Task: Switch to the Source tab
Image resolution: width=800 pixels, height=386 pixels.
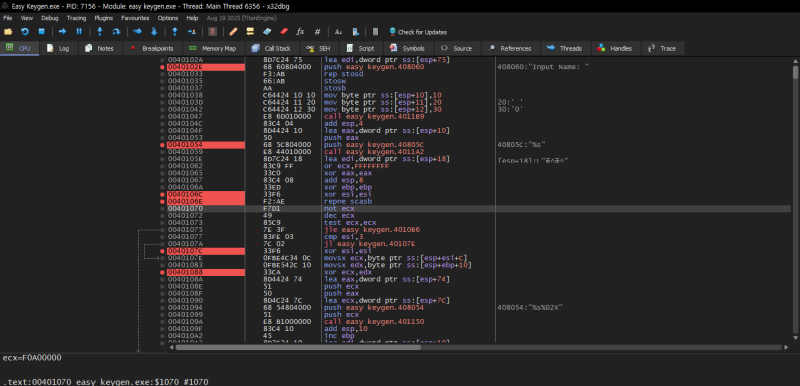Action: pyautogui.click(x=457, y=48)
